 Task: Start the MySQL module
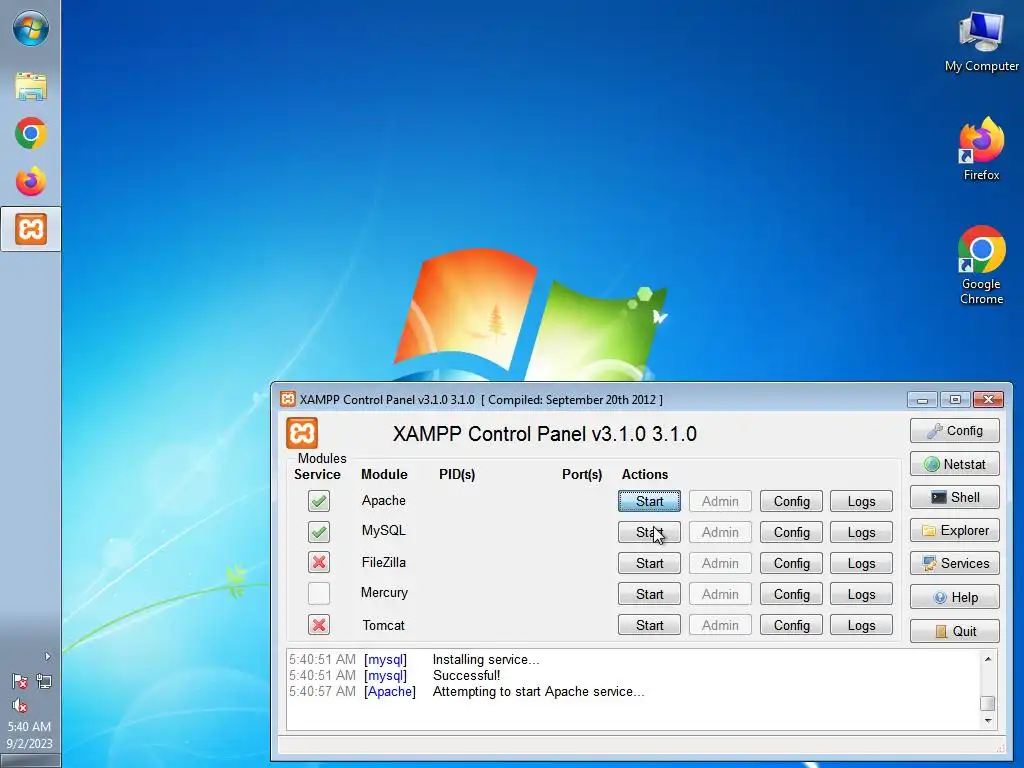coord(649,532)
